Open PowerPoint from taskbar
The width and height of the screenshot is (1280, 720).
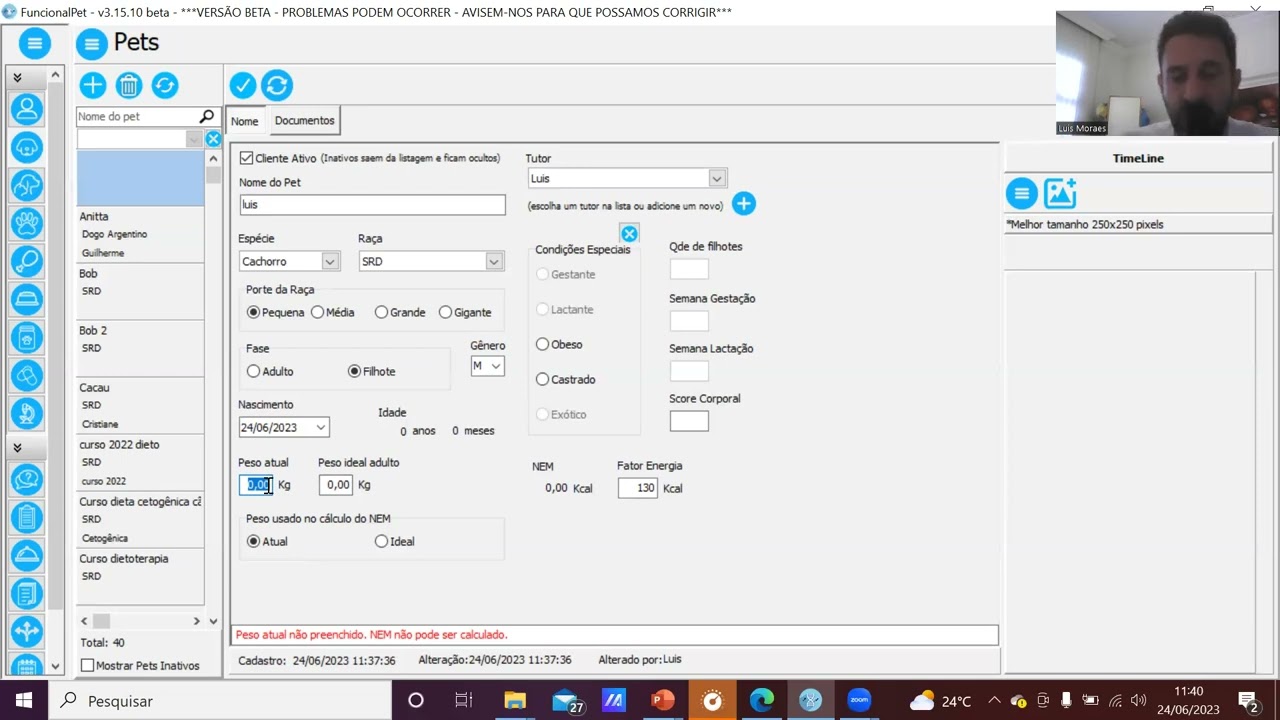click(x=663, y=700)
